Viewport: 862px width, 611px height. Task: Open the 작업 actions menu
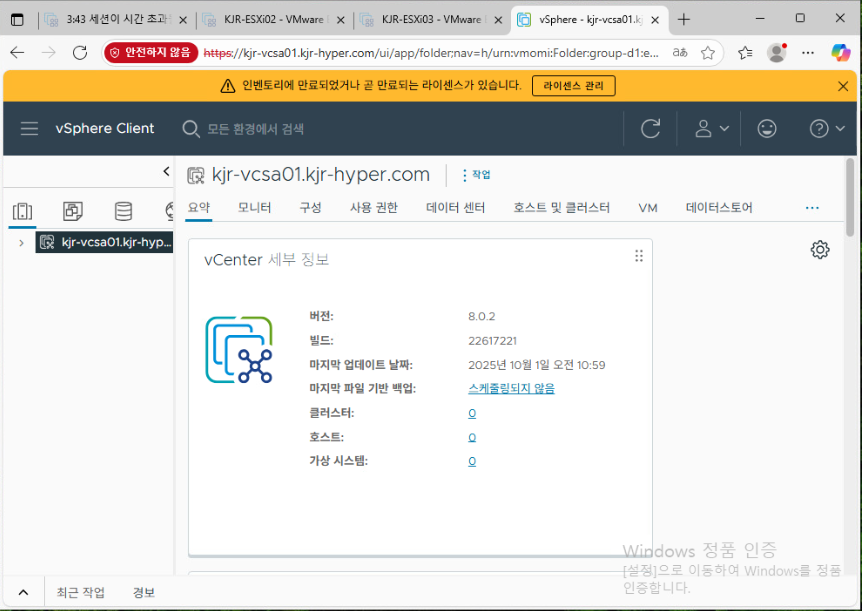tap(476, 175)
